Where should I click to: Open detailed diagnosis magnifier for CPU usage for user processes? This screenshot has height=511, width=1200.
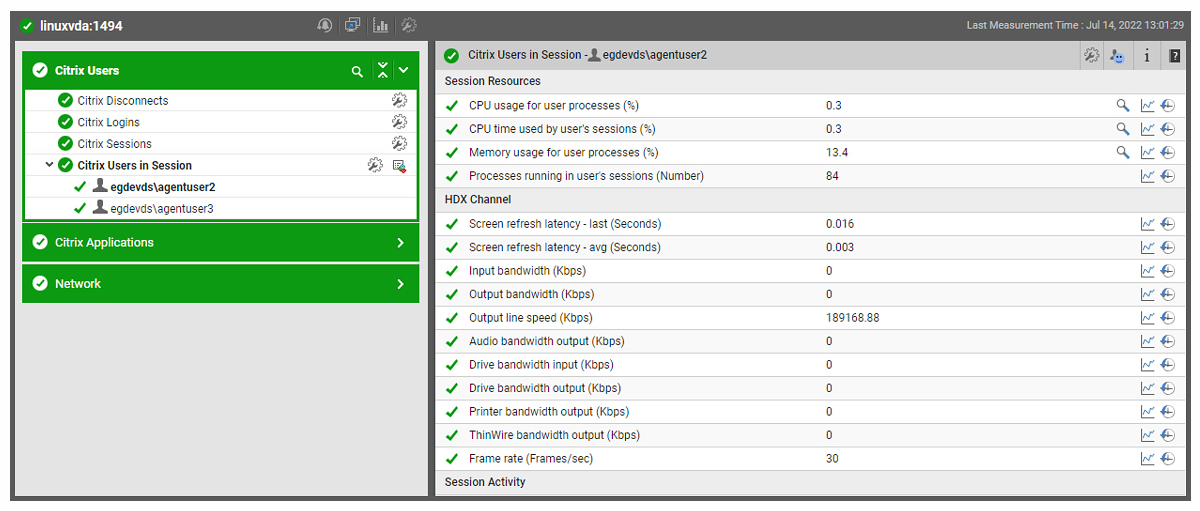(x=1123, y=105)
